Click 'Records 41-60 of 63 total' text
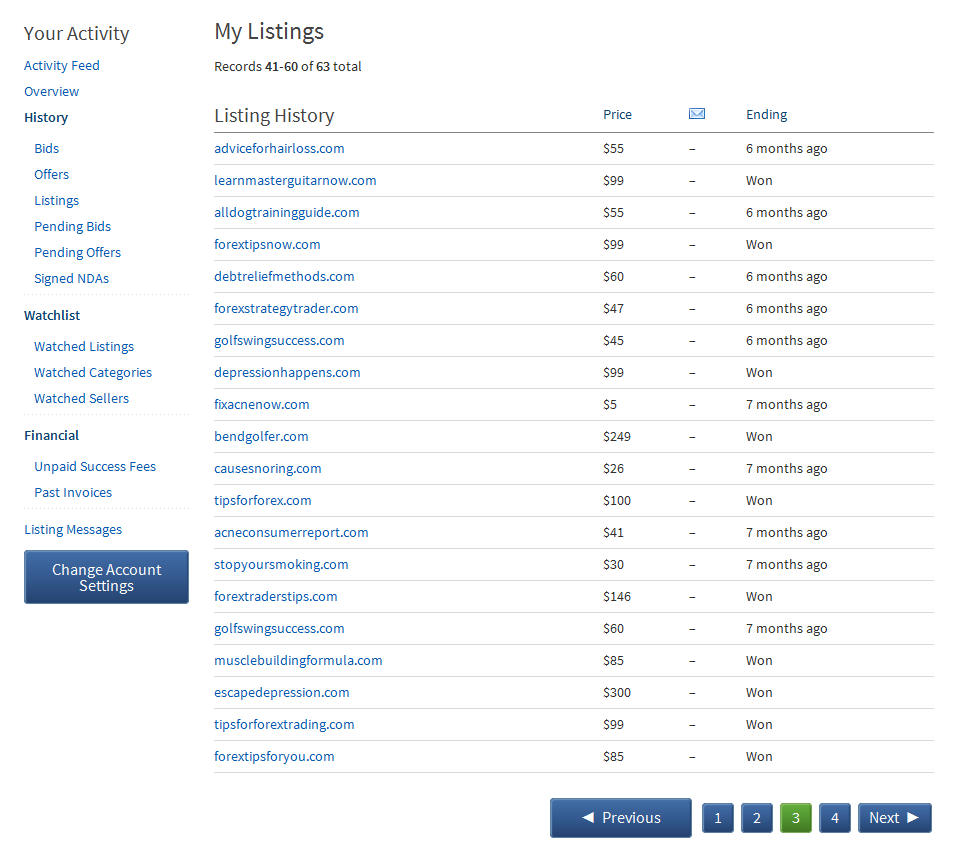 tap(287, 67)
